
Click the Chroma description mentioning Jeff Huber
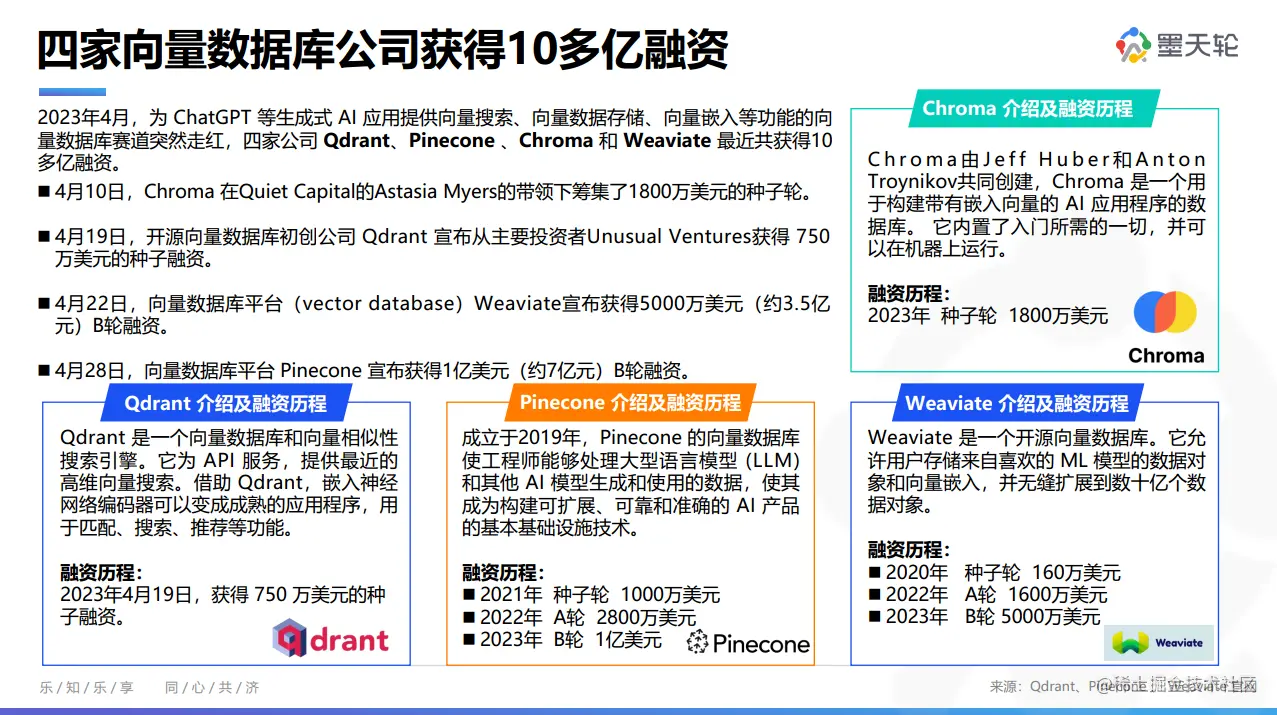tap(1036, 204)
